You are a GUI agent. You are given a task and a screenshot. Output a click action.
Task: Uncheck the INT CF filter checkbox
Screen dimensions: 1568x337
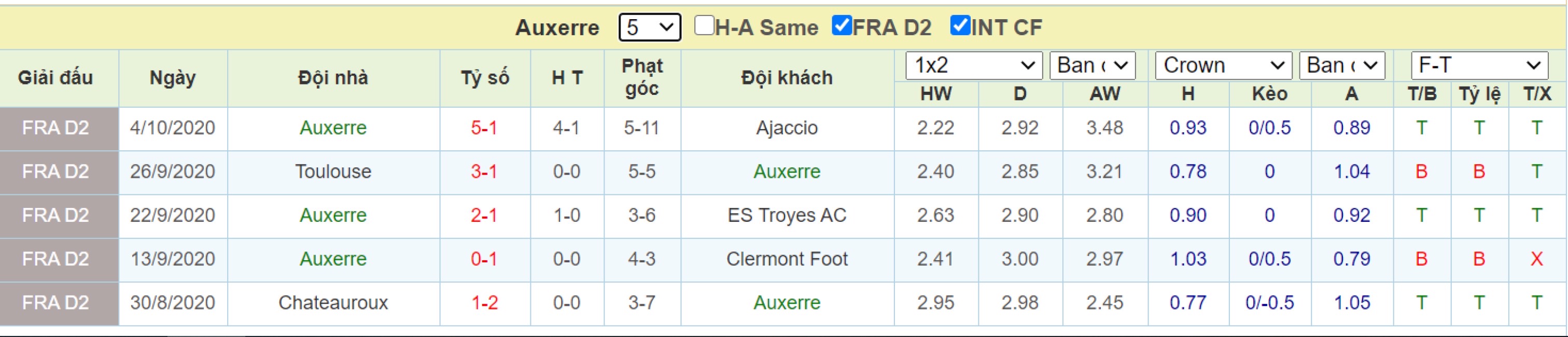coord(960,25)
